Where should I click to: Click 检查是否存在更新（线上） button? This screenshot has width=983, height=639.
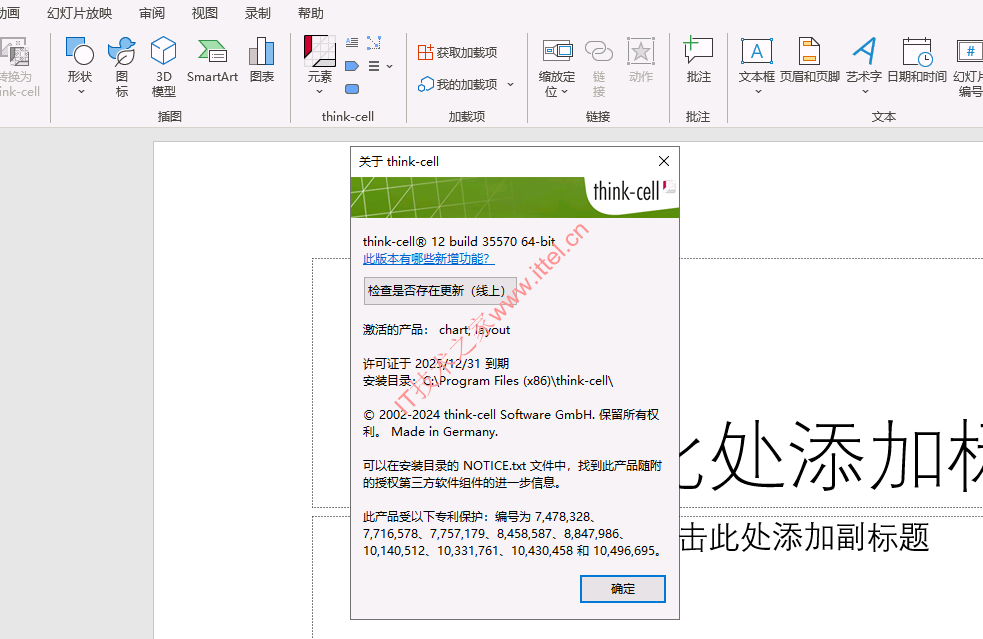pos(440,291)
